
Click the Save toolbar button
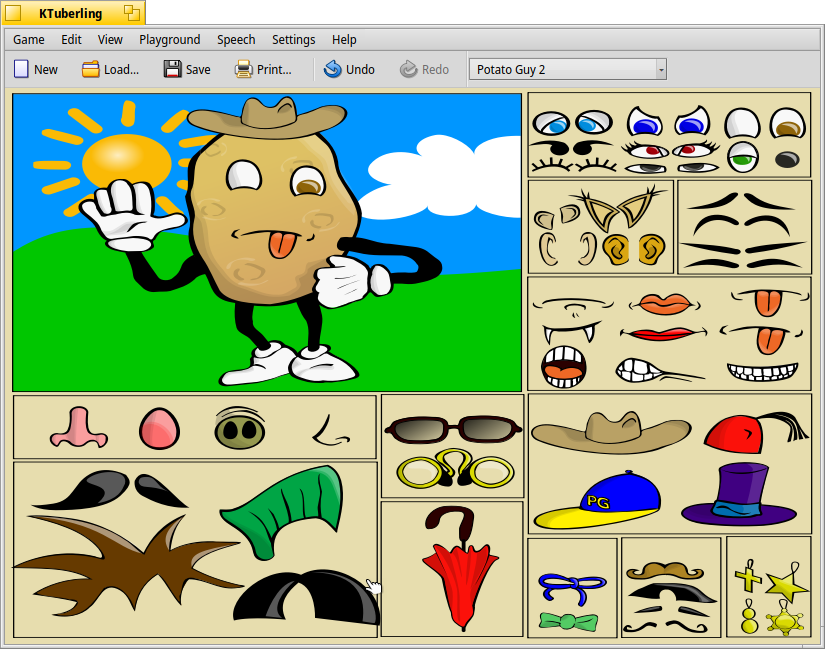coord(187,69)
